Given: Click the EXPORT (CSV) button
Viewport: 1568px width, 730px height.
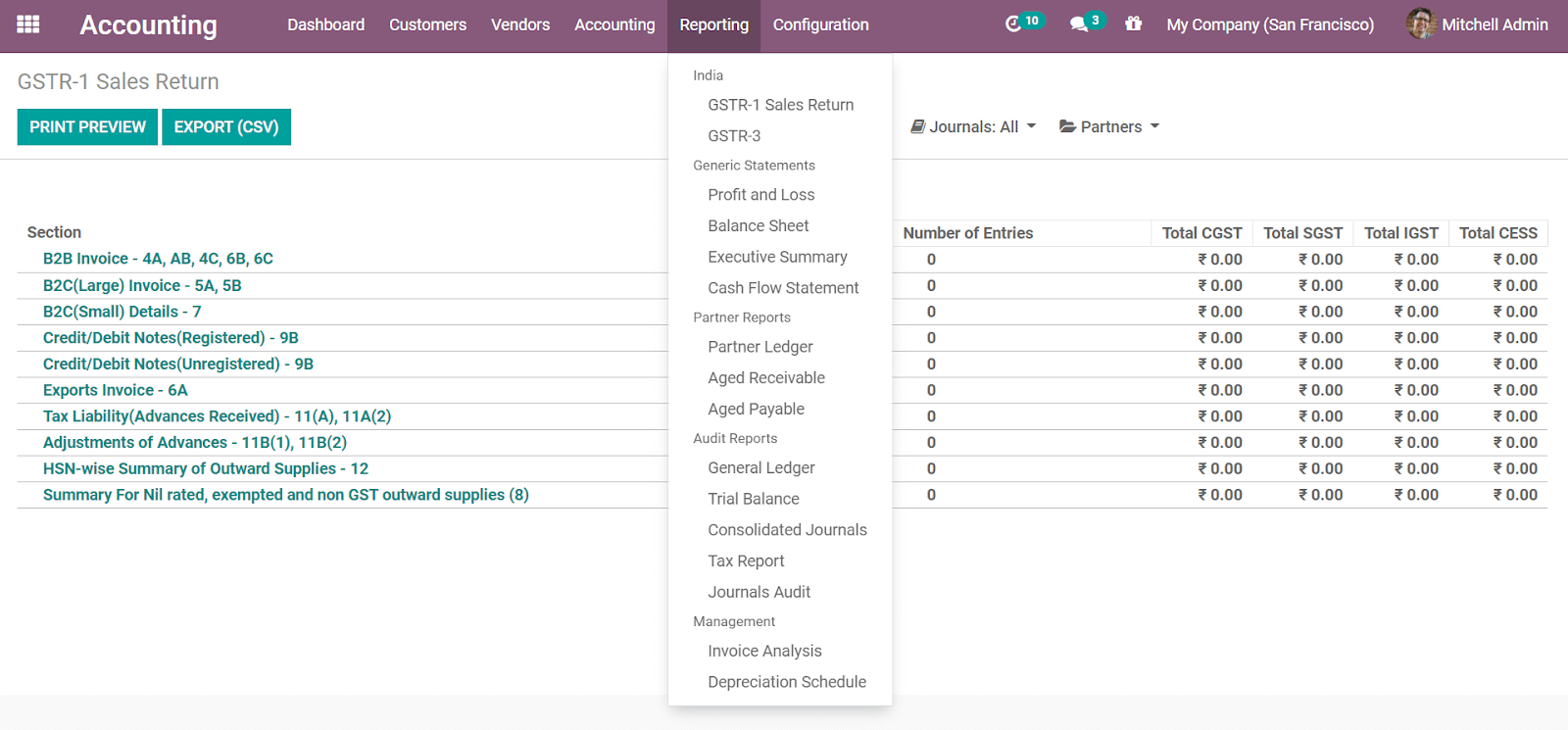Looking at the screenshot, I should [226, 127].
